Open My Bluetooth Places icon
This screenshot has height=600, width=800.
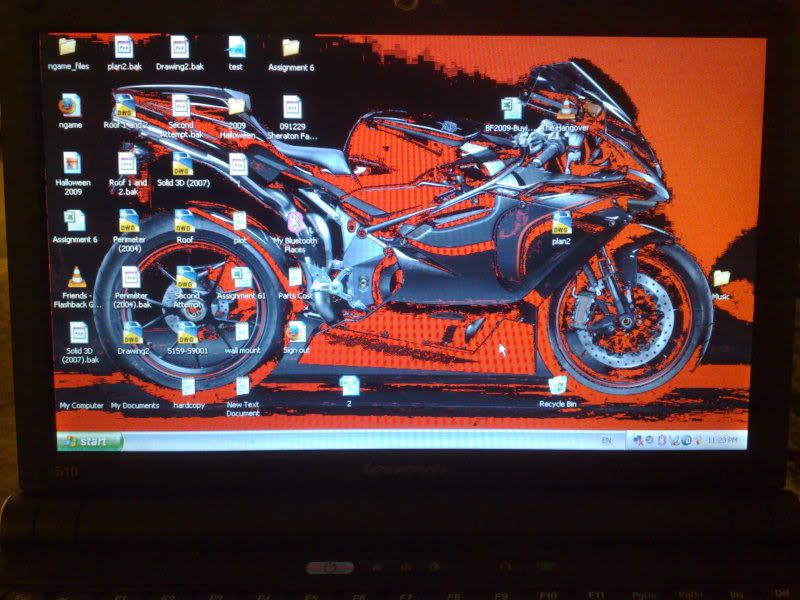pyautogui.click(x=294, y=222)
